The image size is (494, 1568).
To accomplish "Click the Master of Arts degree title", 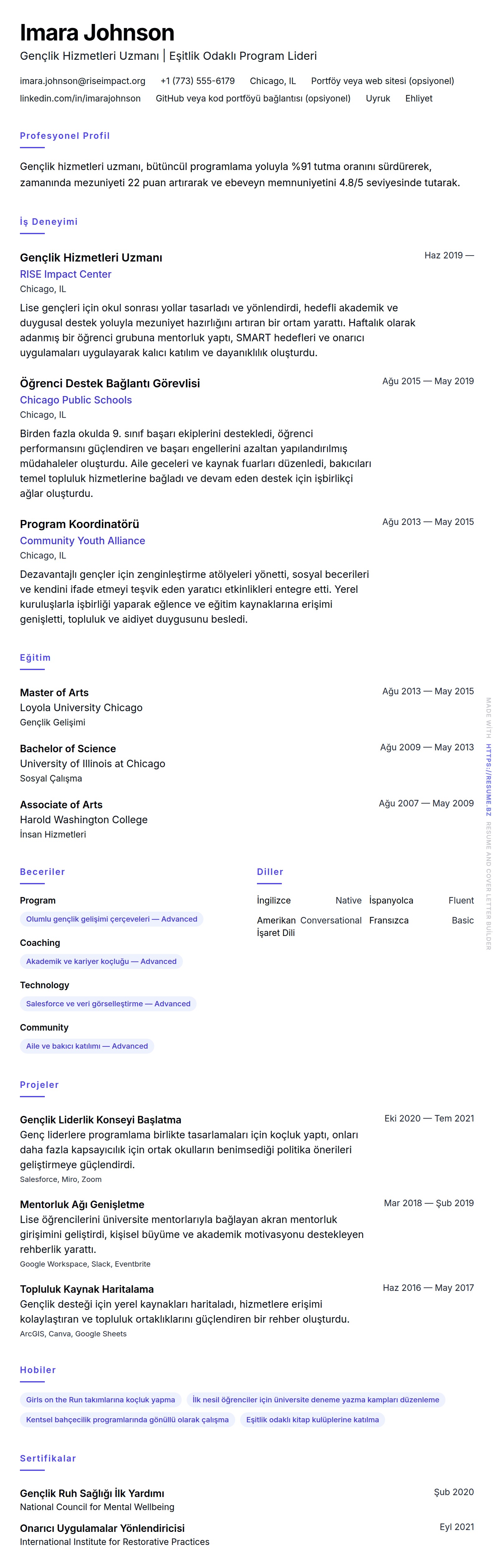I will 54,693.
